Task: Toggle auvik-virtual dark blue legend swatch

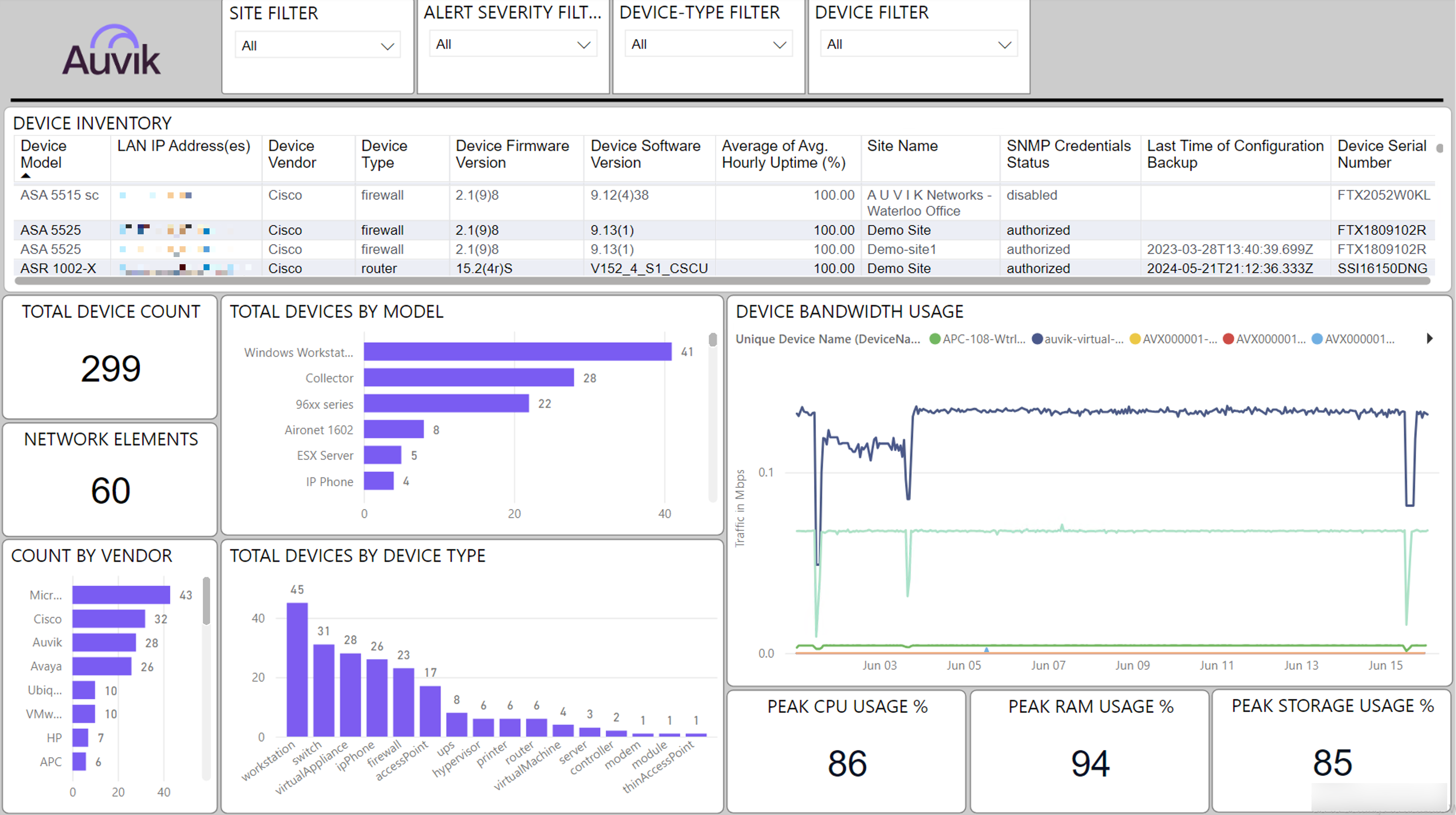Action: pyautogui.click(x=1037, y=339)
